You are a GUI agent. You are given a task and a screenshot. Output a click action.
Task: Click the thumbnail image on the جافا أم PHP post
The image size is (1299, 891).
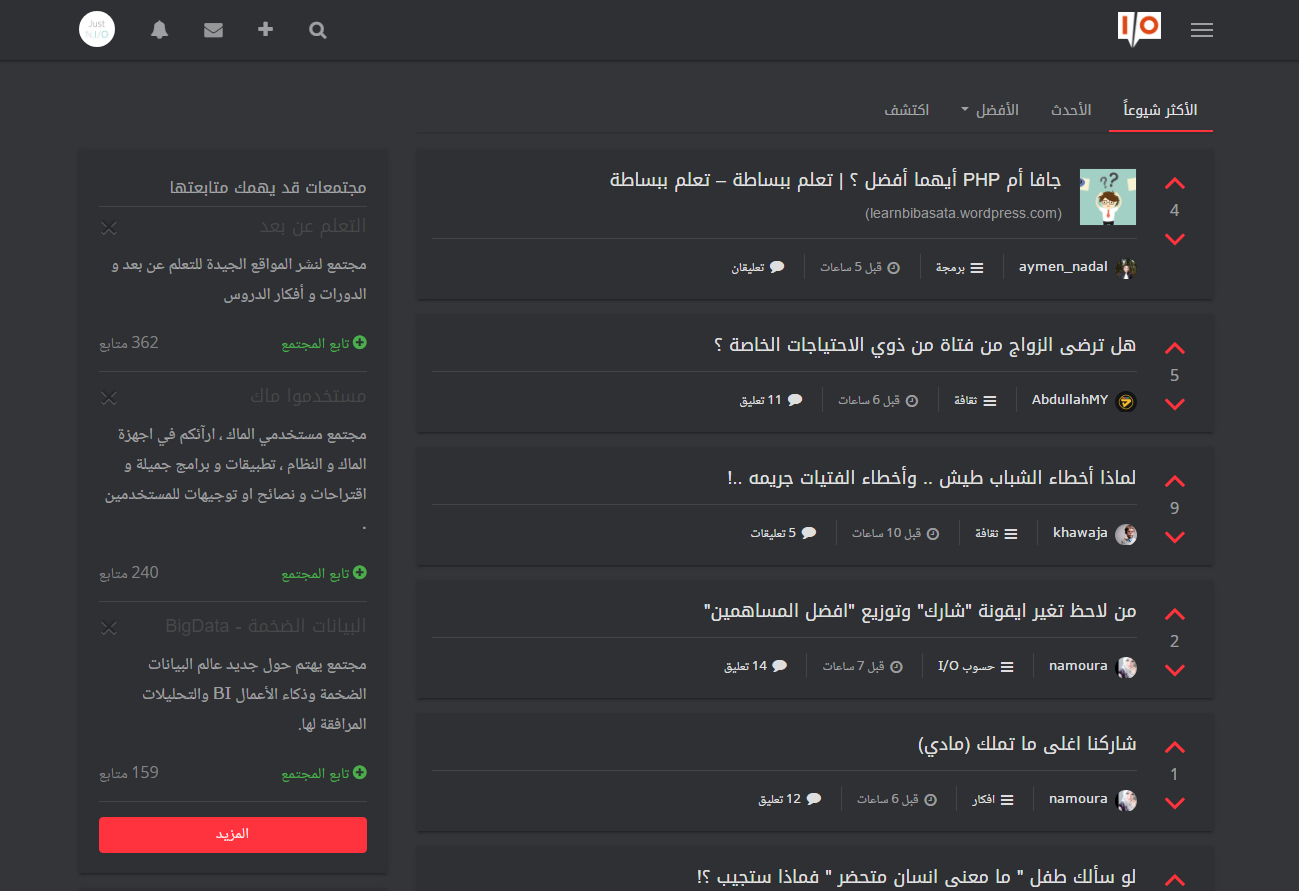pos(1108,197)
